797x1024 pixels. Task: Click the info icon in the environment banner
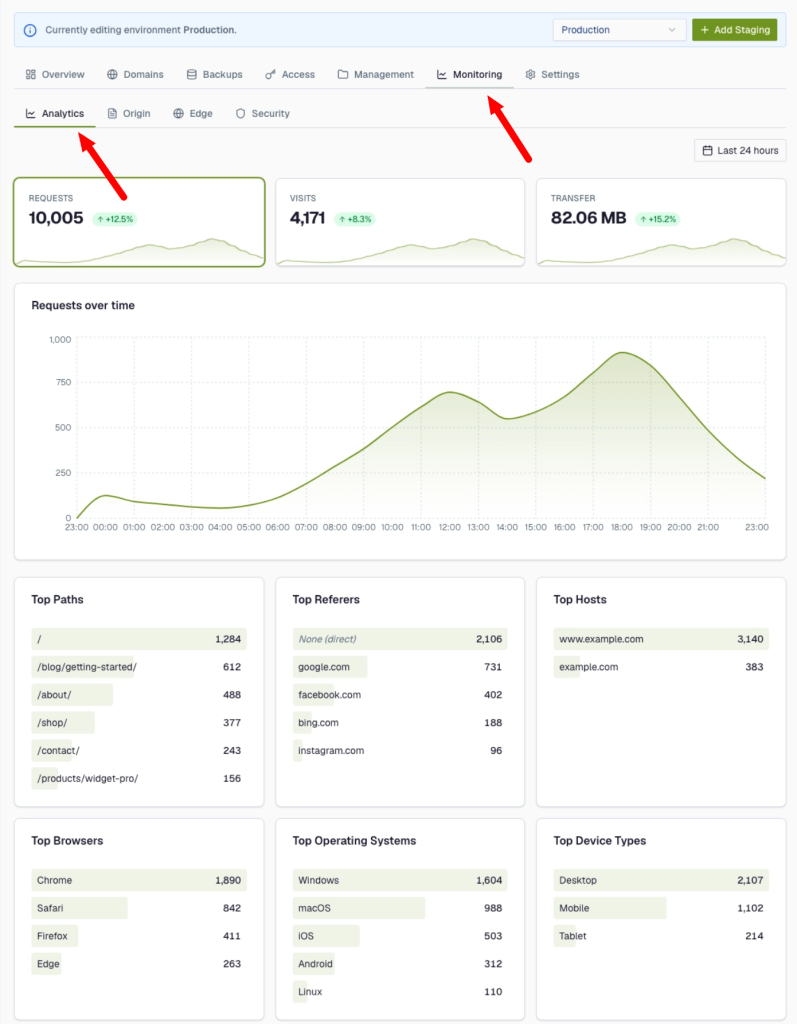click(30, 30)
